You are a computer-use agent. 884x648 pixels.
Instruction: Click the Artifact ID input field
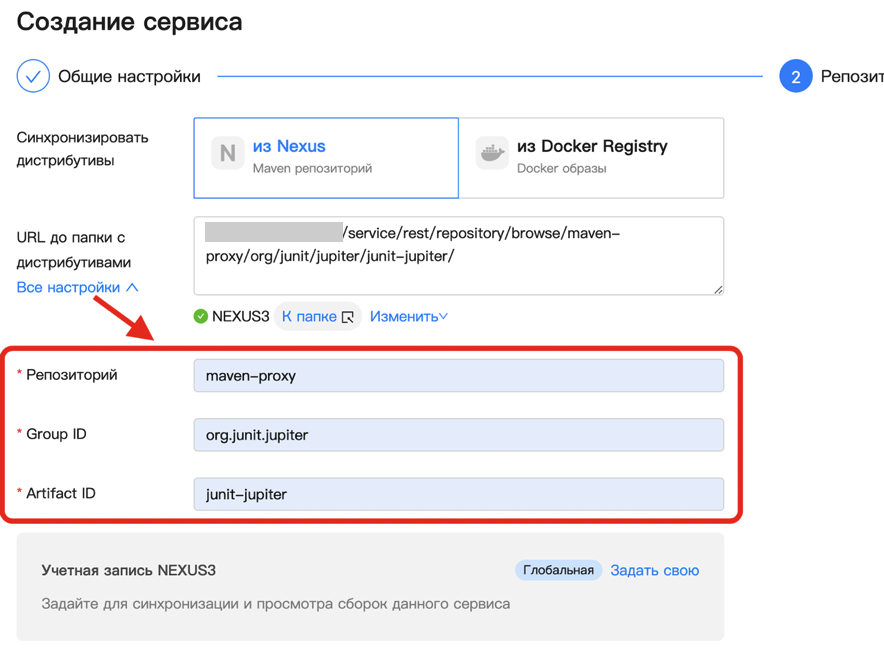click(458, 494)
